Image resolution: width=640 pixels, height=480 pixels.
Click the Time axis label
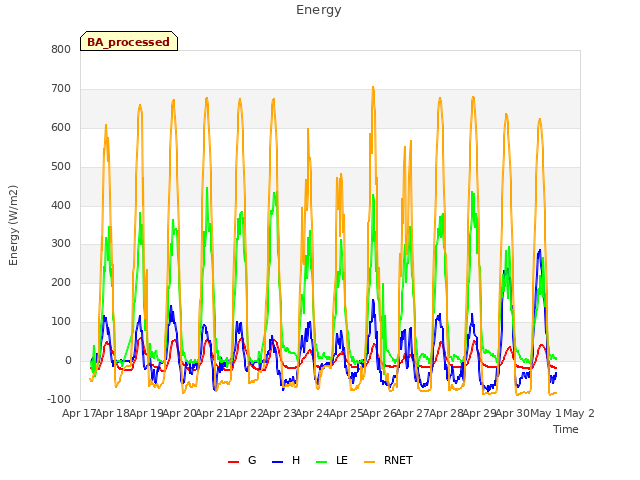566,429
